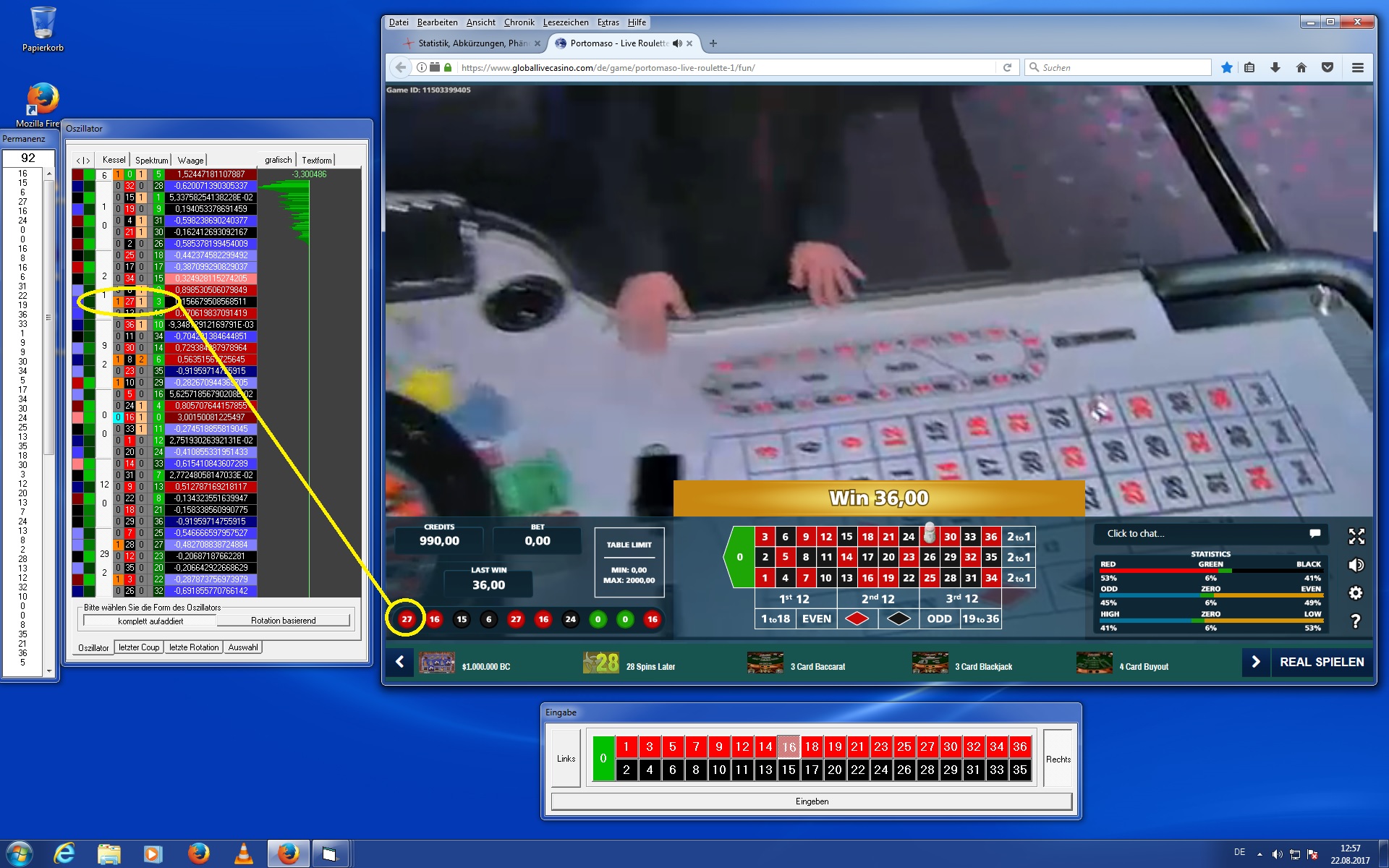The width and height of the screenshot is (1389, 868).
Task: Switch to the Spektrum tab
Action: coord(151,160)
